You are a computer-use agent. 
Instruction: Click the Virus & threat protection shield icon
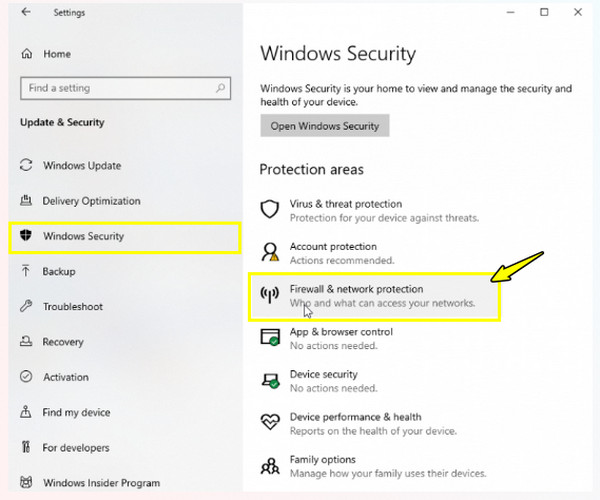tap(270, 209)
